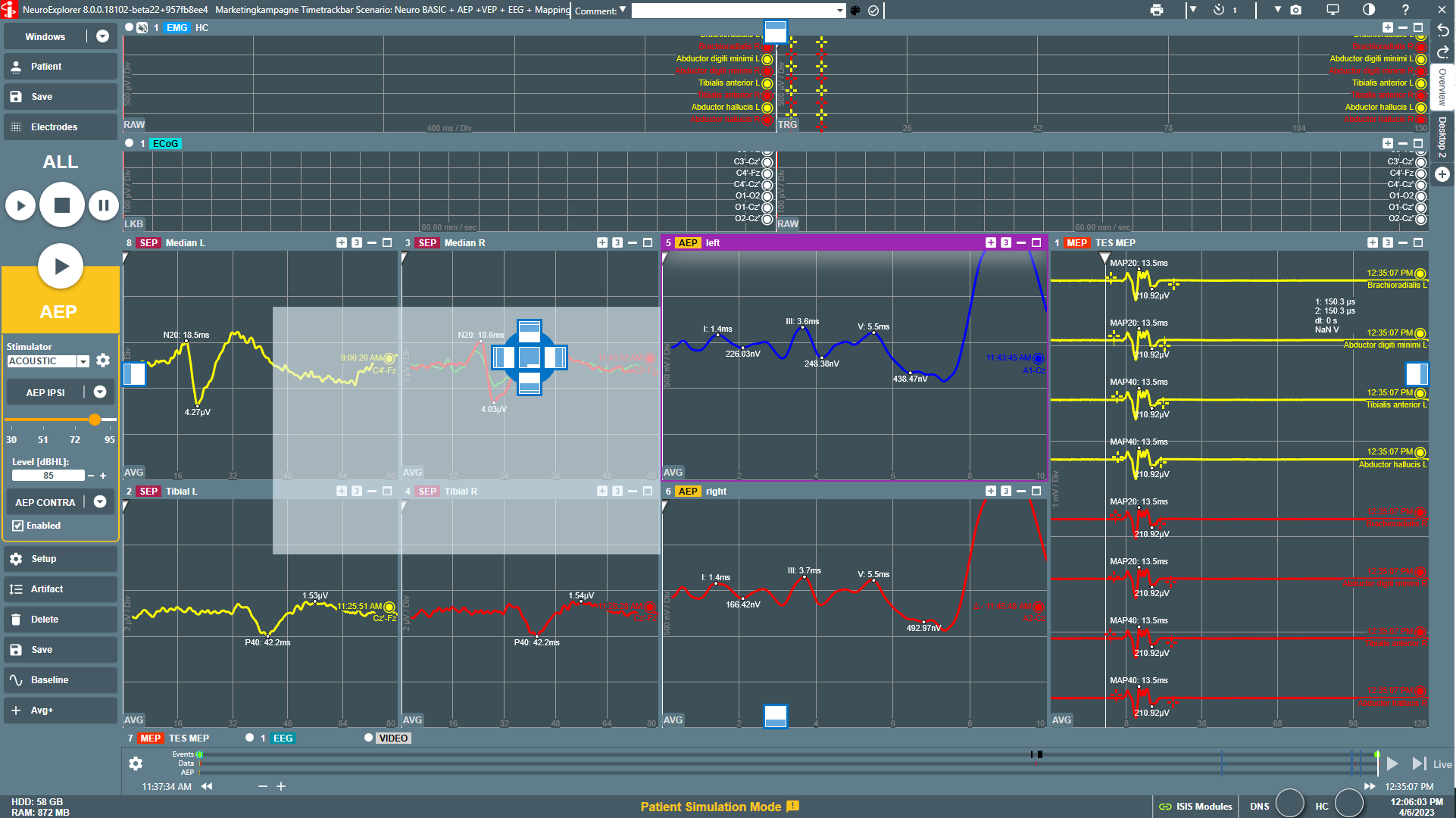The image size is (1456, 818).
Task: Open the Comment label dropdown arrow
Action: coord(623,10)
